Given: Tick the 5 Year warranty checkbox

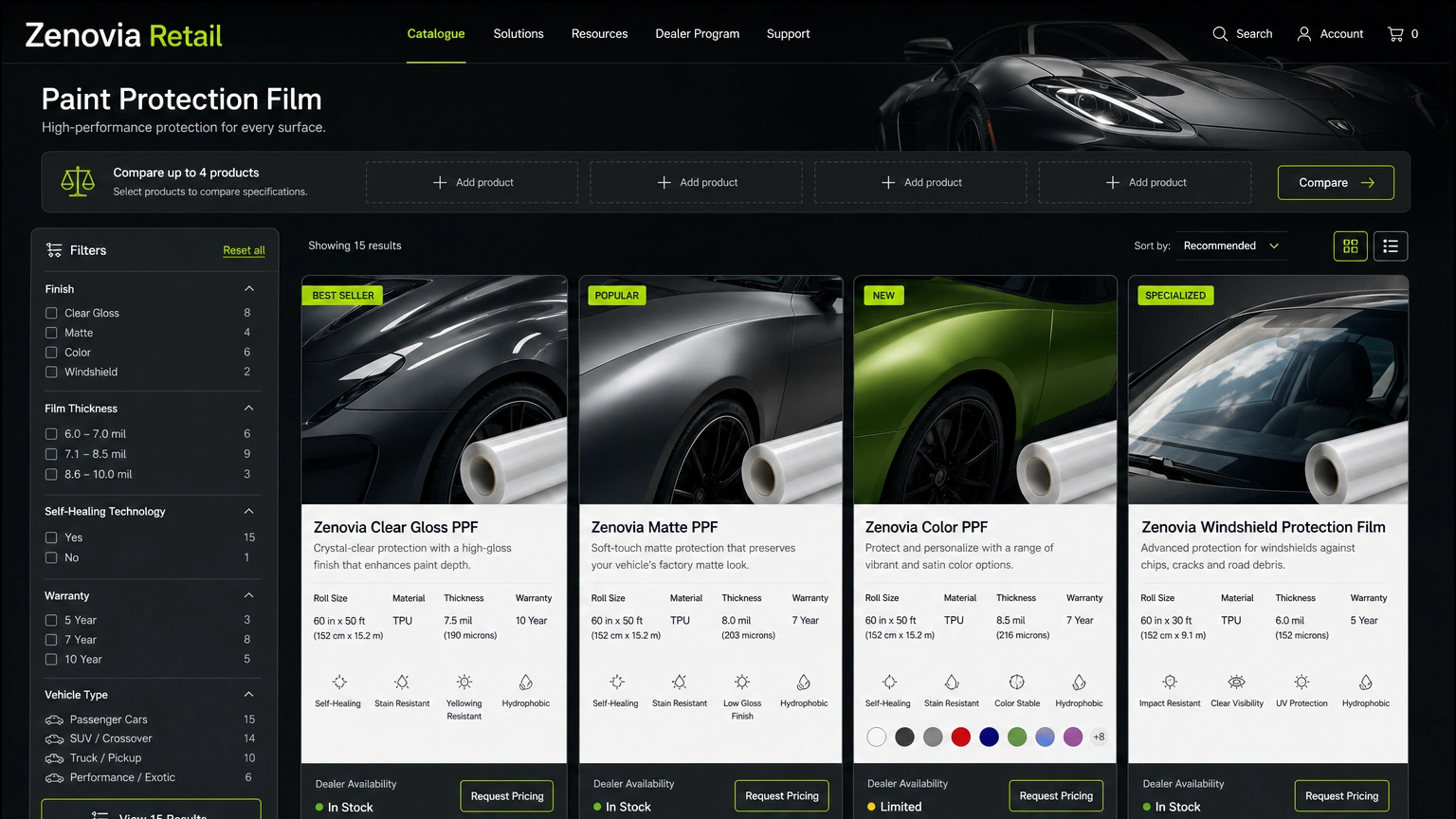Looking at the screenshot, I should (51, 620).
